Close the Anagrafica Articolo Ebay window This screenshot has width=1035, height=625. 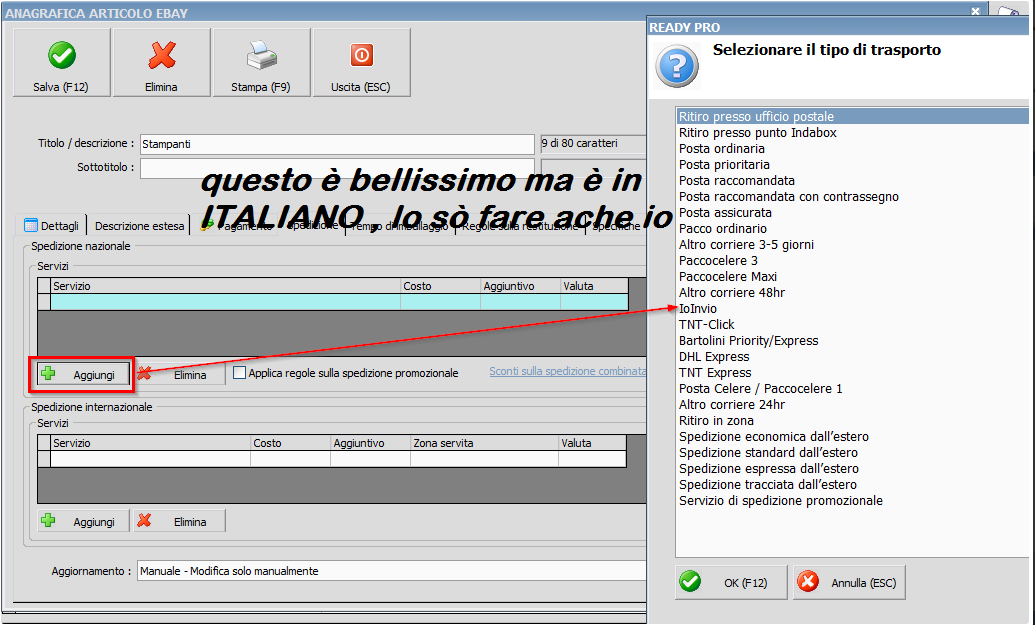[x=976, y=11]
